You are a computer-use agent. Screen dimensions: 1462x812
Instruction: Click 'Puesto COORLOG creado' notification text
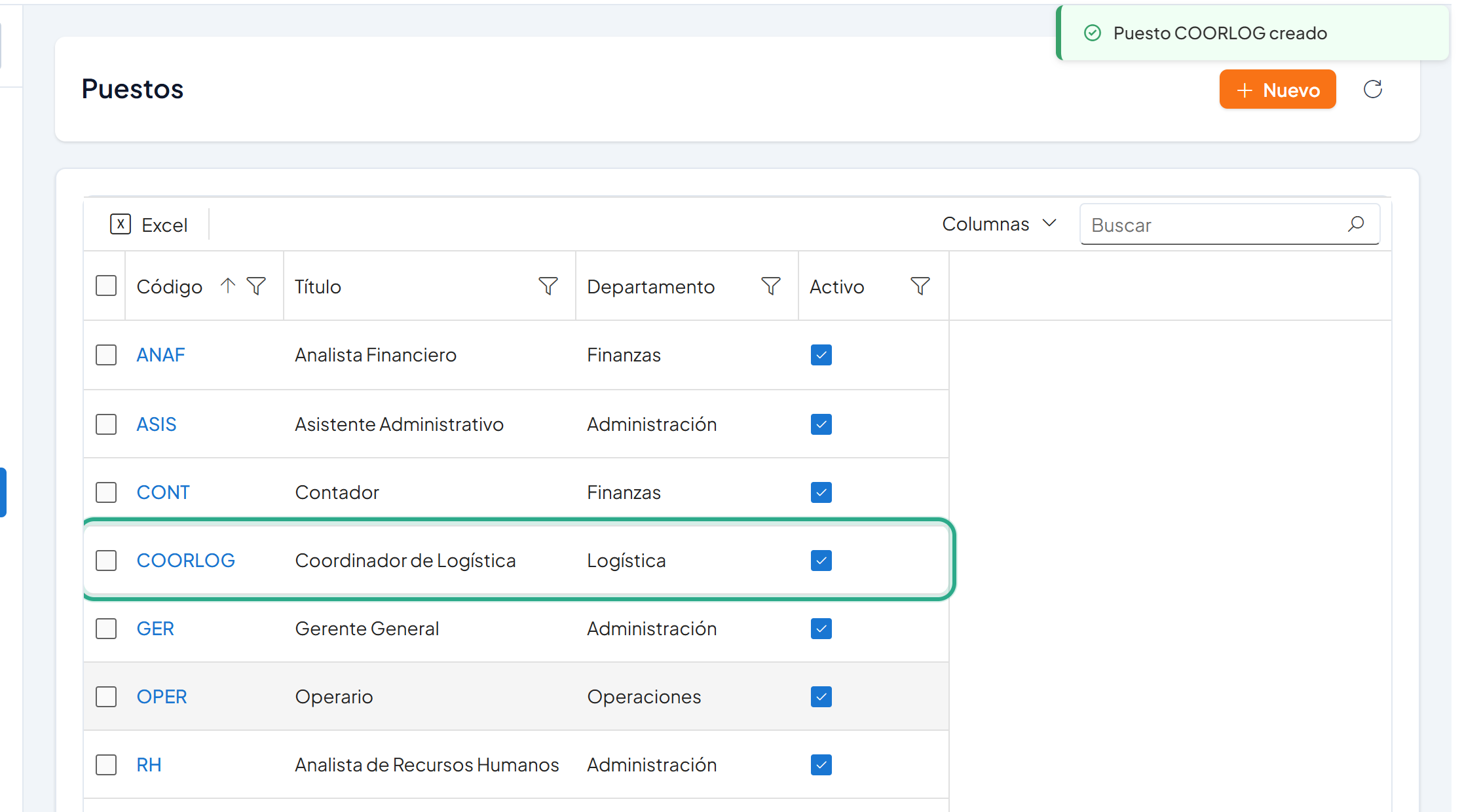(x=1220, y=33)
